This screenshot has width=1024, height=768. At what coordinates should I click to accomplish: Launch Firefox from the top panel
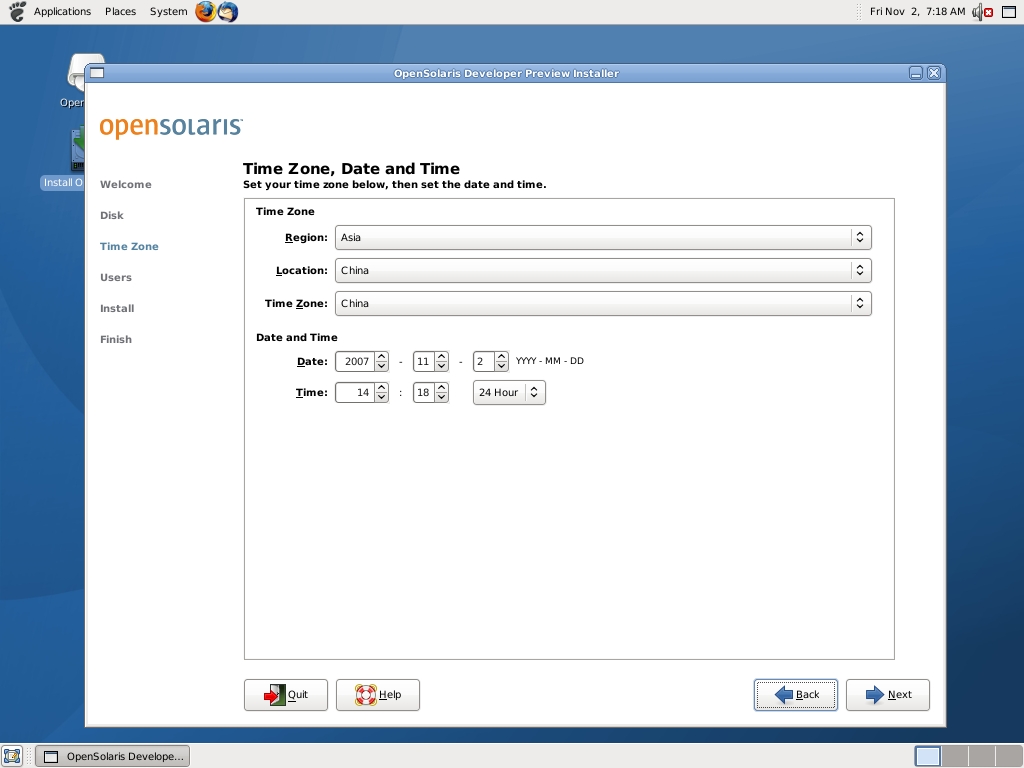point(206,12)
